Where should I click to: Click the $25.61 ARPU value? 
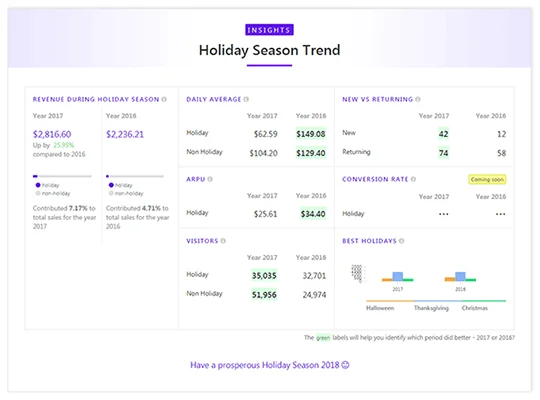[266, 214]
